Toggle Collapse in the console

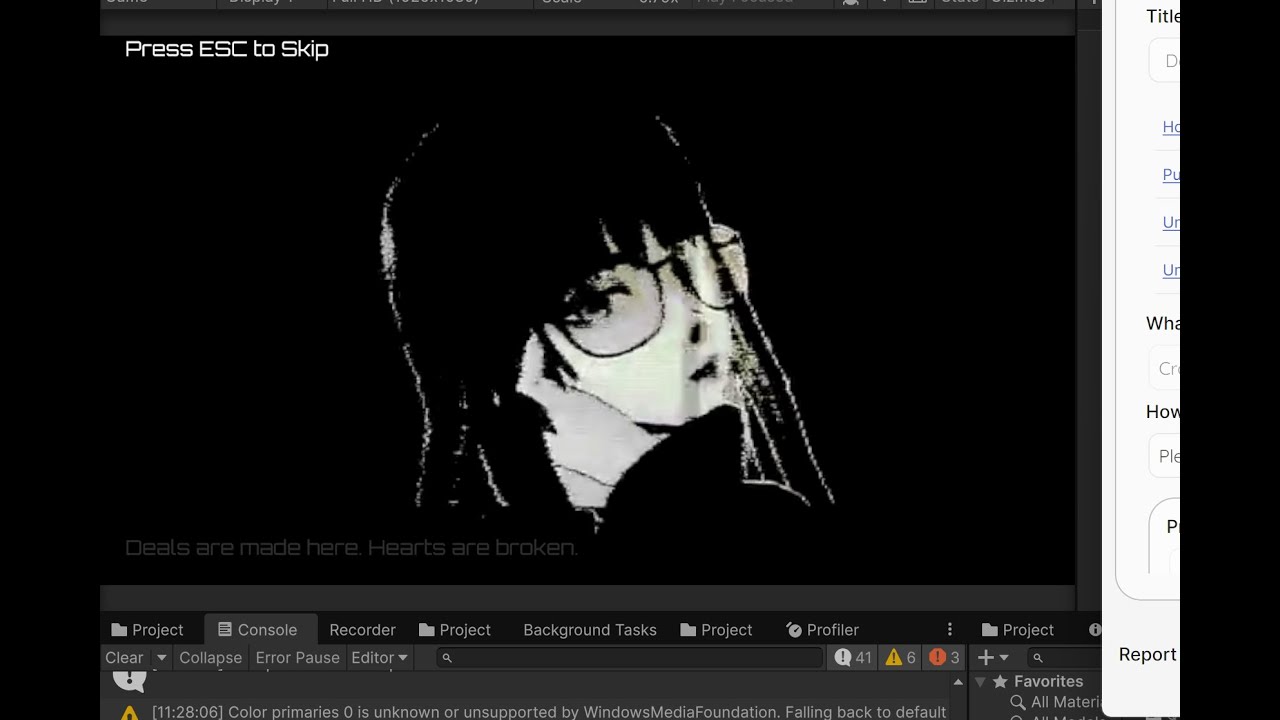(x=210, y=658)
